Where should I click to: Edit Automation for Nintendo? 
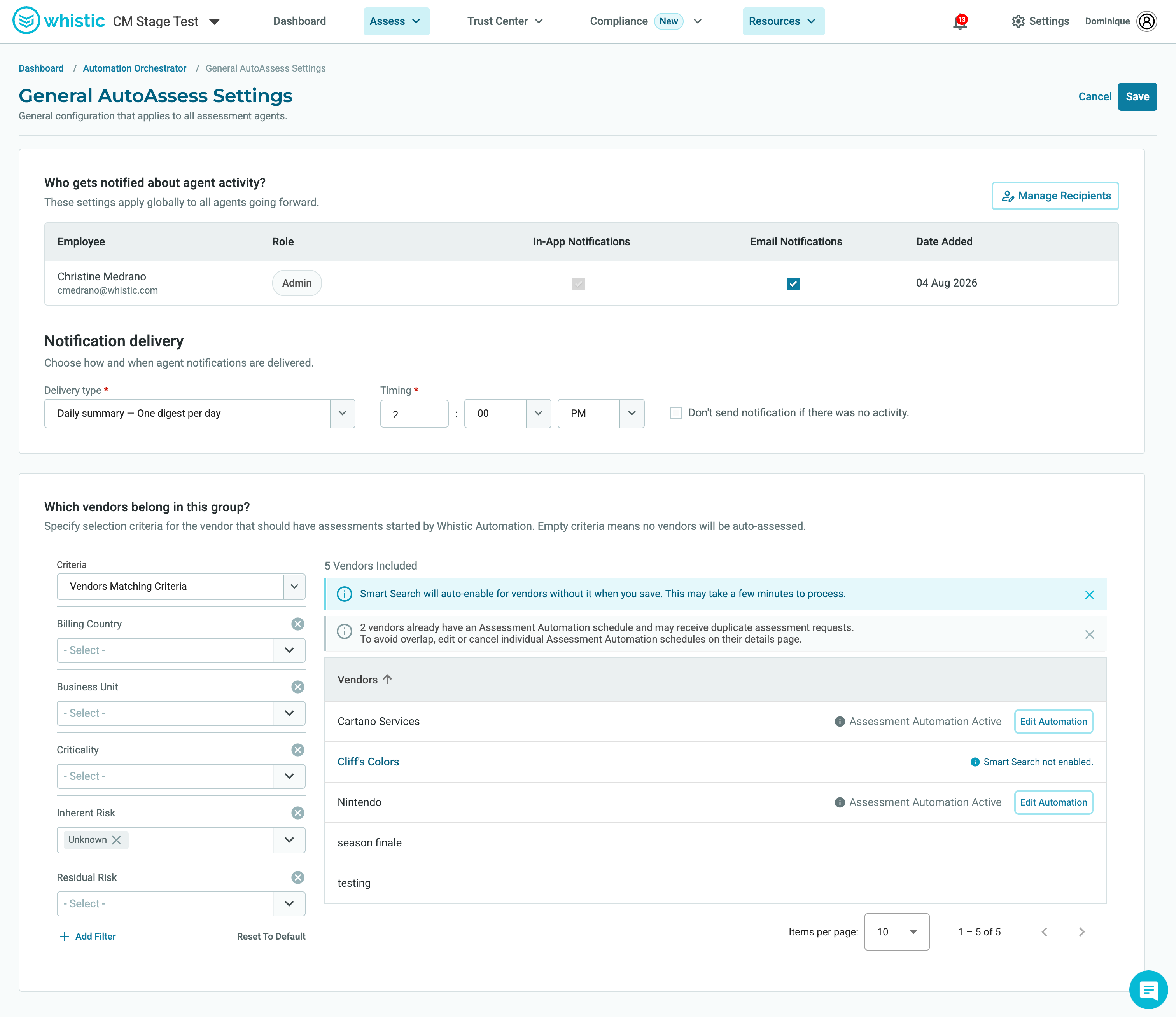[x=1053, y=802]
